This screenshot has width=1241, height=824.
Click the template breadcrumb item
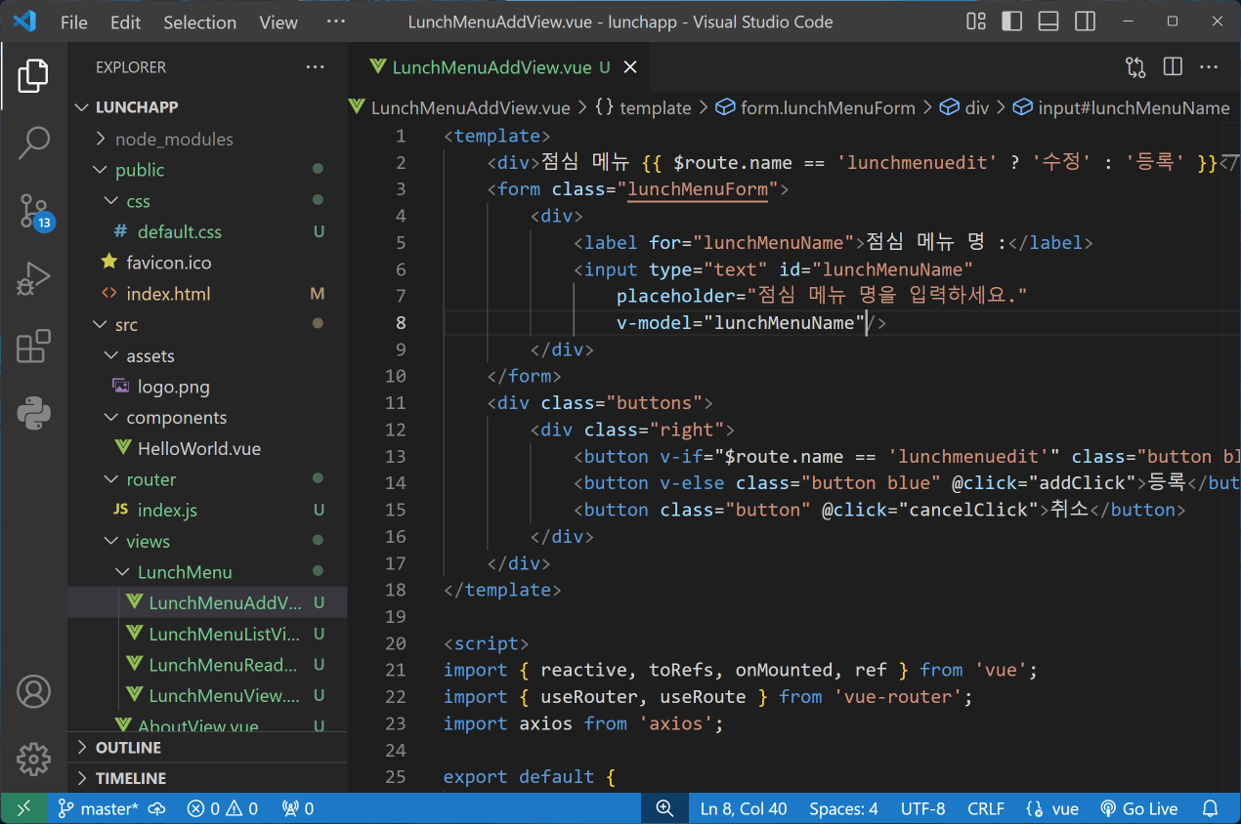tap(643, 108)
